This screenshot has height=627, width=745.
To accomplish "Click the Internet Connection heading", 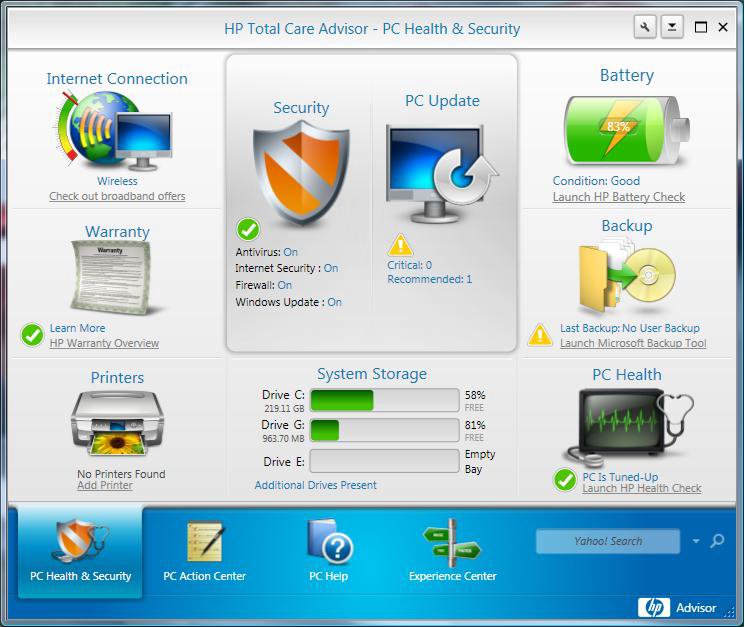I will click(117, 78).
